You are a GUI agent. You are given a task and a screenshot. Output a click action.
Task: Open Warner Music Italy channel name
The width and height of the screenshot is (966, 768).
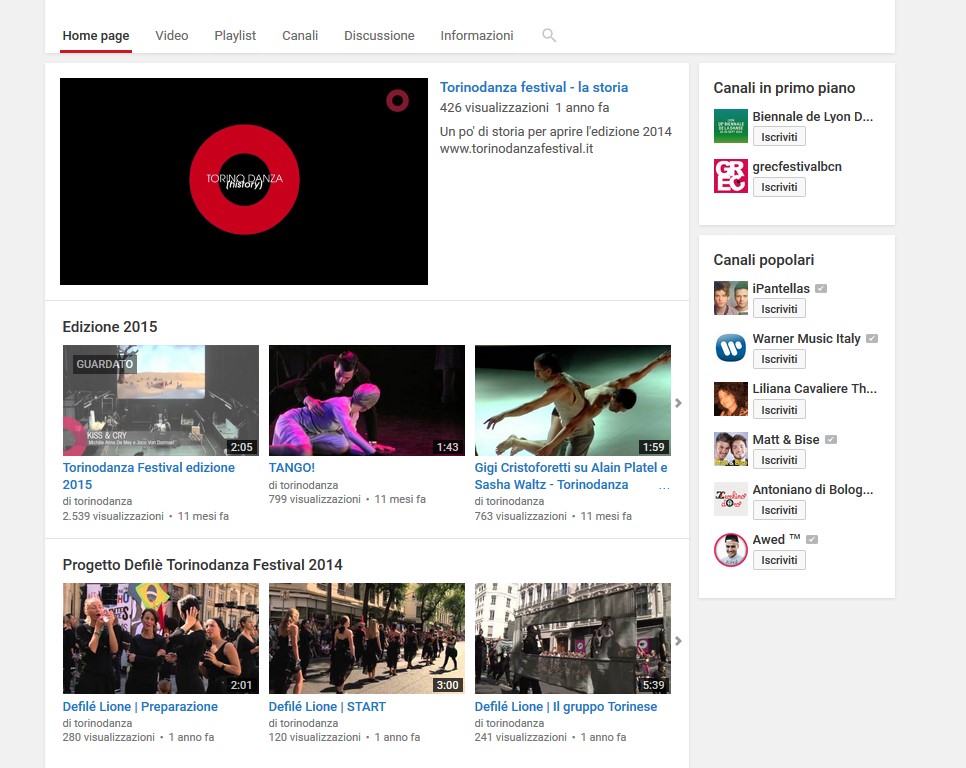click(x=806, y=339)
